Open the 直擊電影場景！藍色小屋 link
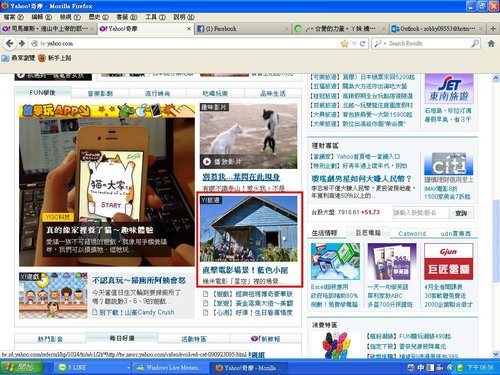Screen dimensions: 500x375 coord(245,270)
